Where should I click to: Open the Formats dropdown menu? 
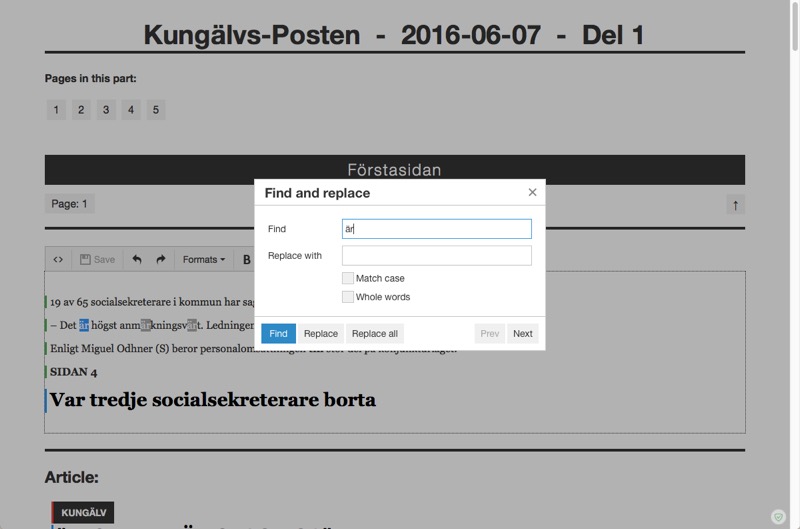203,260
